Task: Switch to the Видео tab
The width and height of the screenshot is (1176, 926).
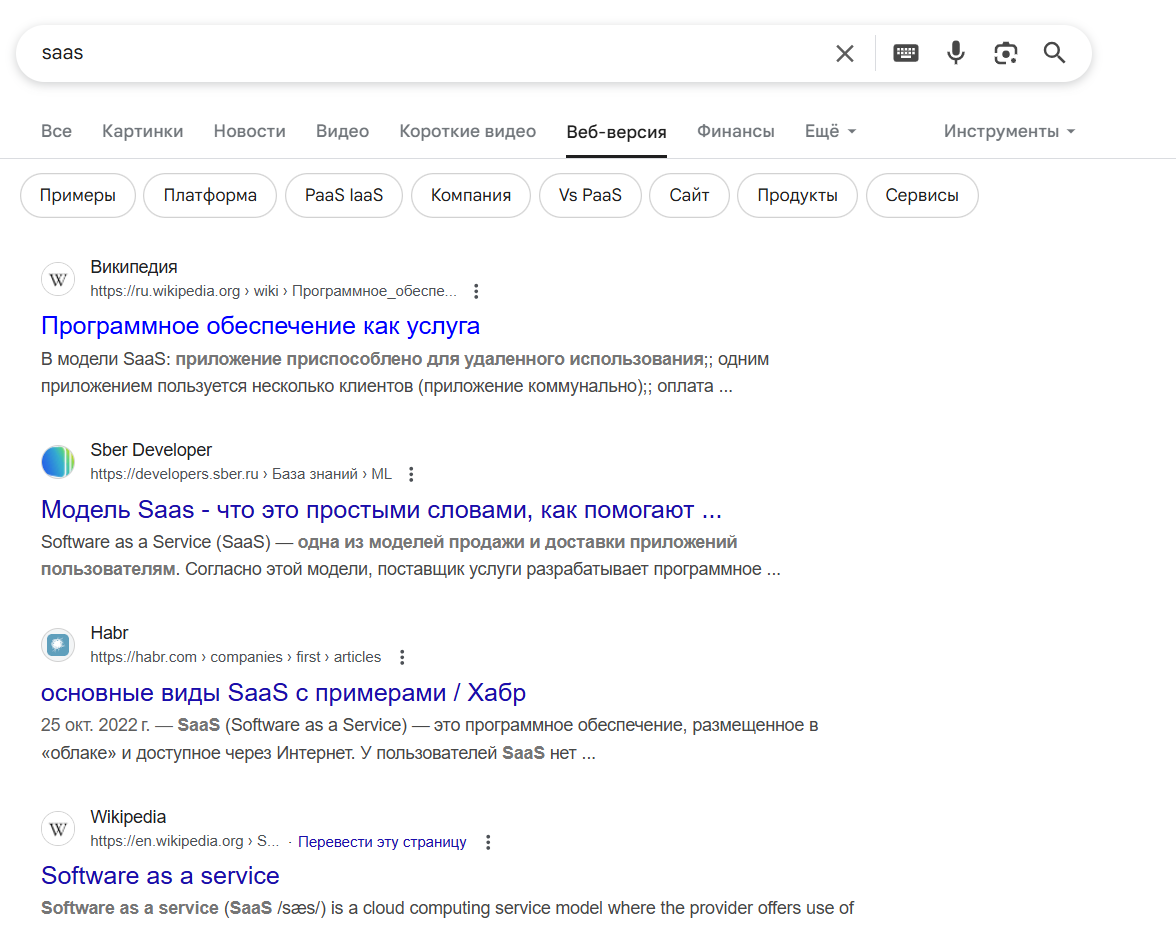Action: coord(342,131)
